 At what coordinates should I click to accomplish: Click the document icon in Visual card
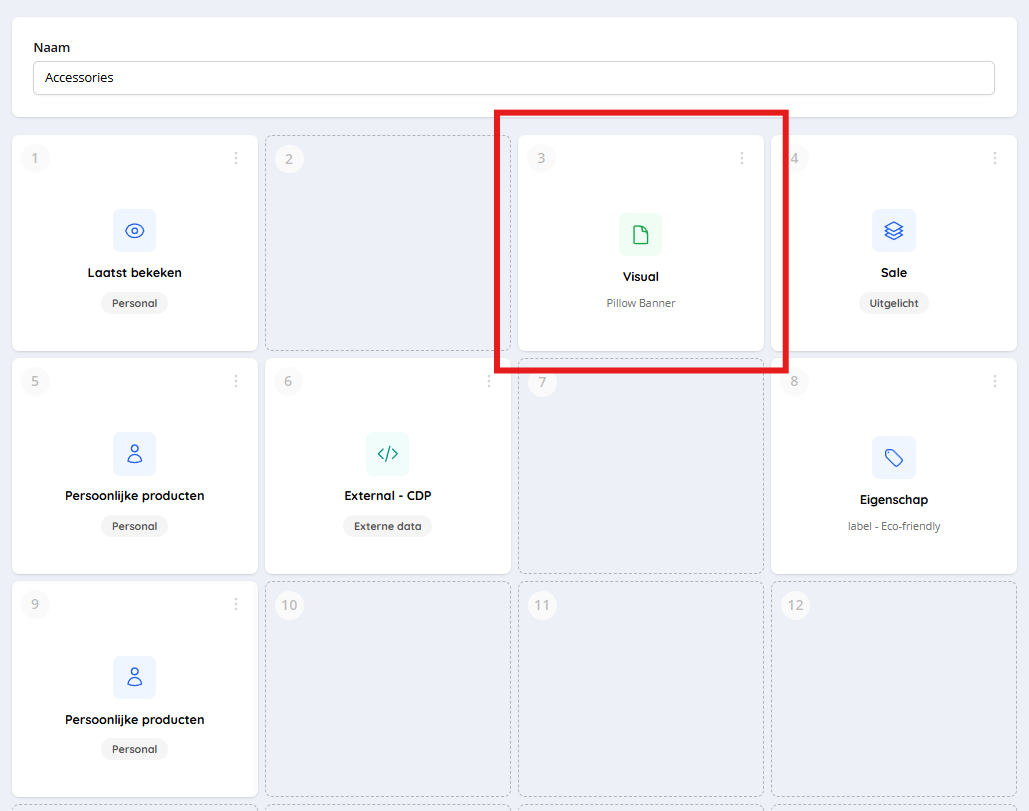click(x=640, y=235)
